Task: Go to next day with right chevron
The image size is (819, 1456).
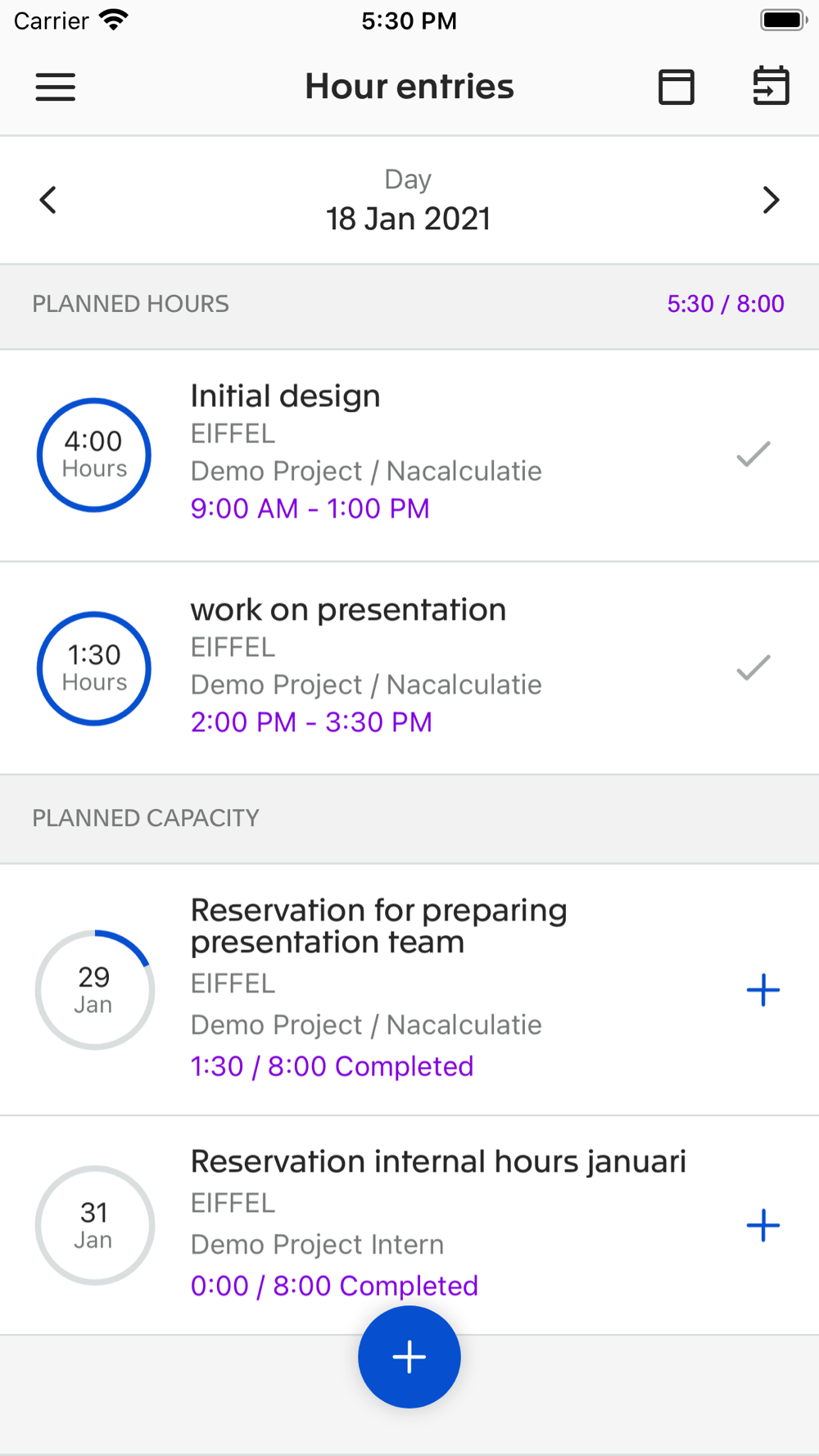Action: click(x=771, y=200)
